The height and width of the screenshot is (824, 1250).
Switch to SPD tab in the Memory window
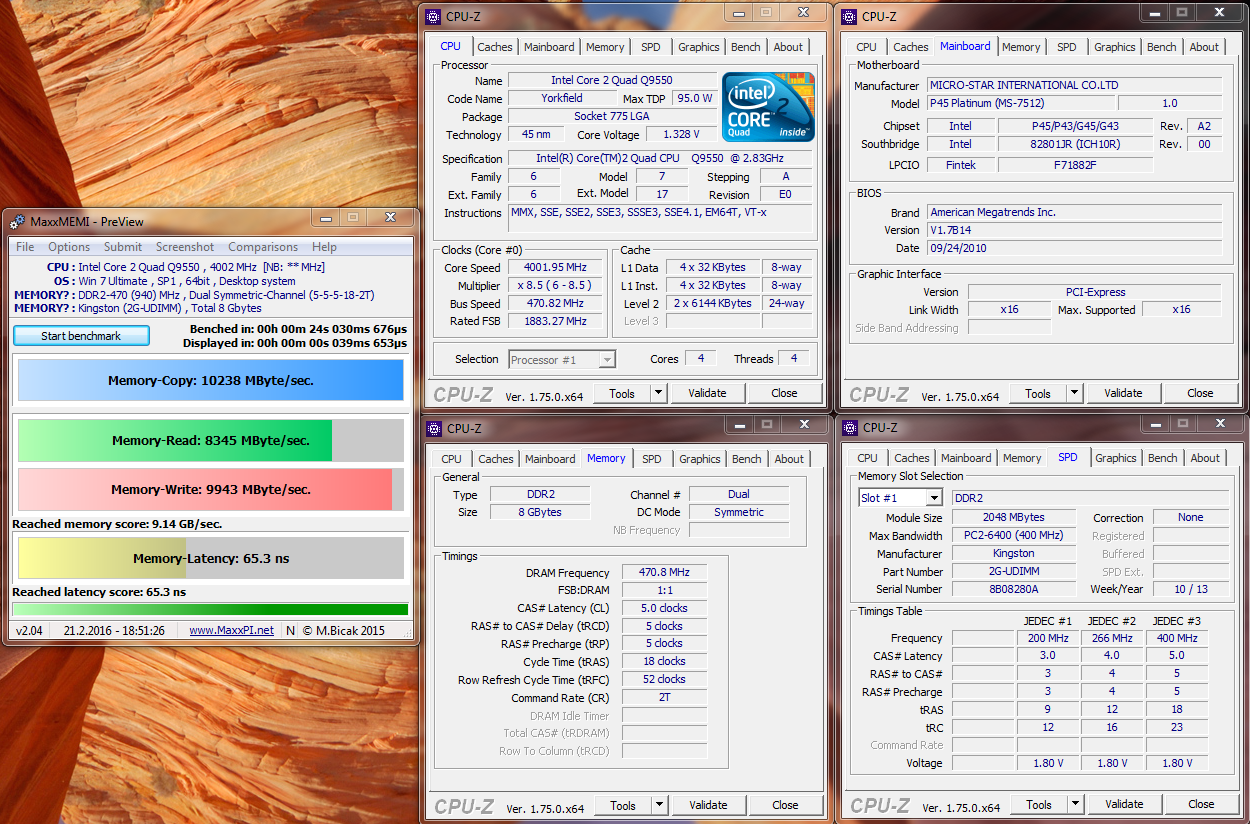652,459
